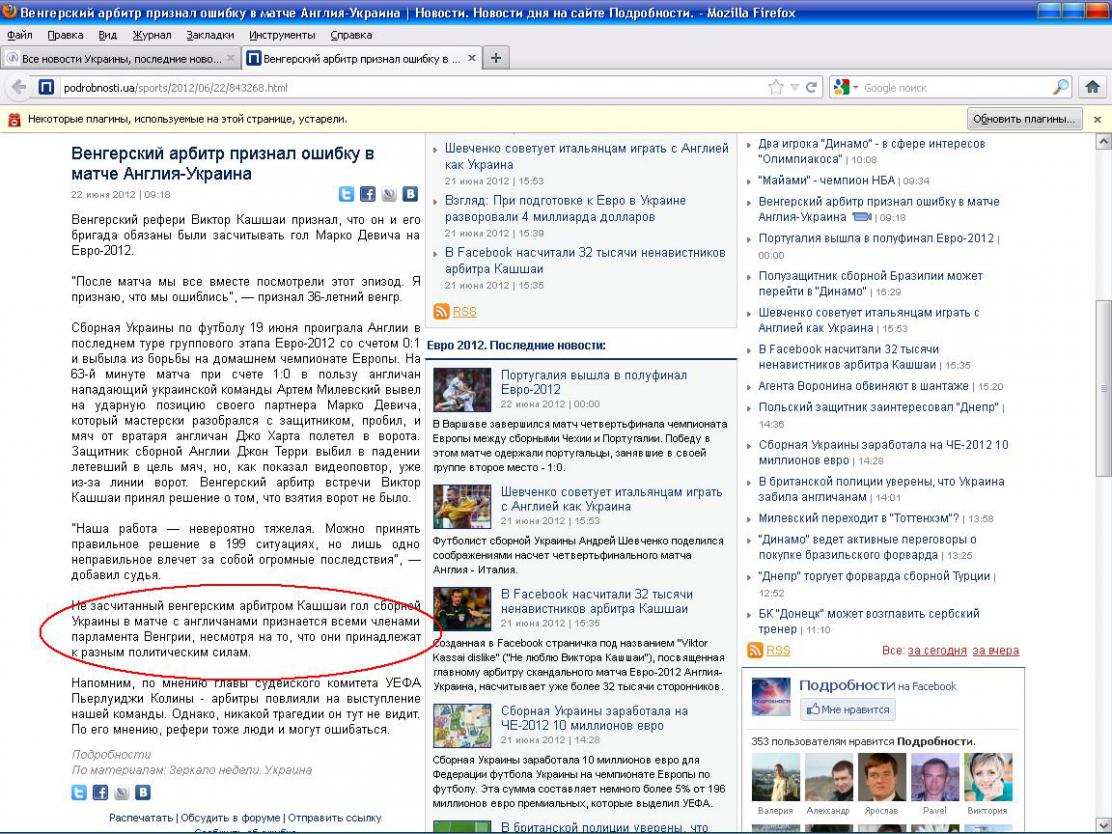Open the Инструменты menu
The height and width of the screenshot is (834, 1112).
(282, 35)
